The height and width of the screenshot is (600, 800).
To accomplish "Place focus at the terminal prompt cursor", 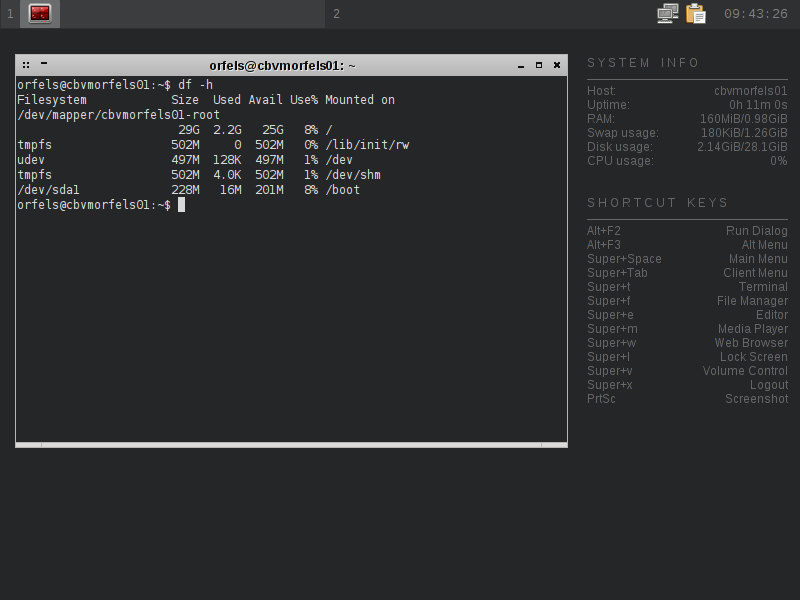I will pyautogui.click(x=181, y=205).
